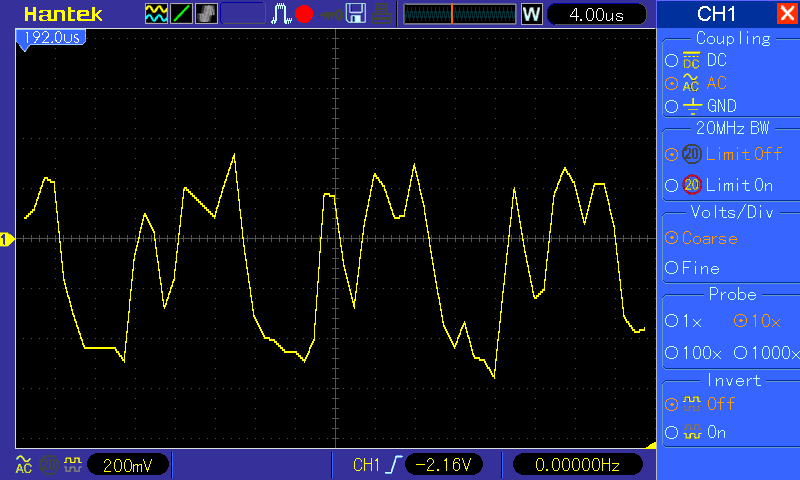Click the red record/stop dot
The width and height of the screenshot is (800, 480).
click(x=304, y=14)
